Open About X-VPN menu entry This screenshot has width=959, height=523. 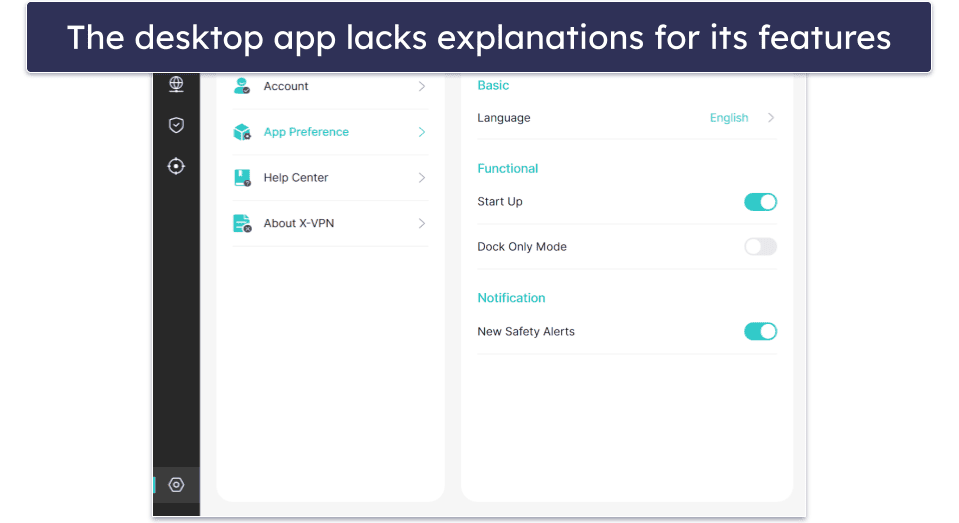point(330,223)
